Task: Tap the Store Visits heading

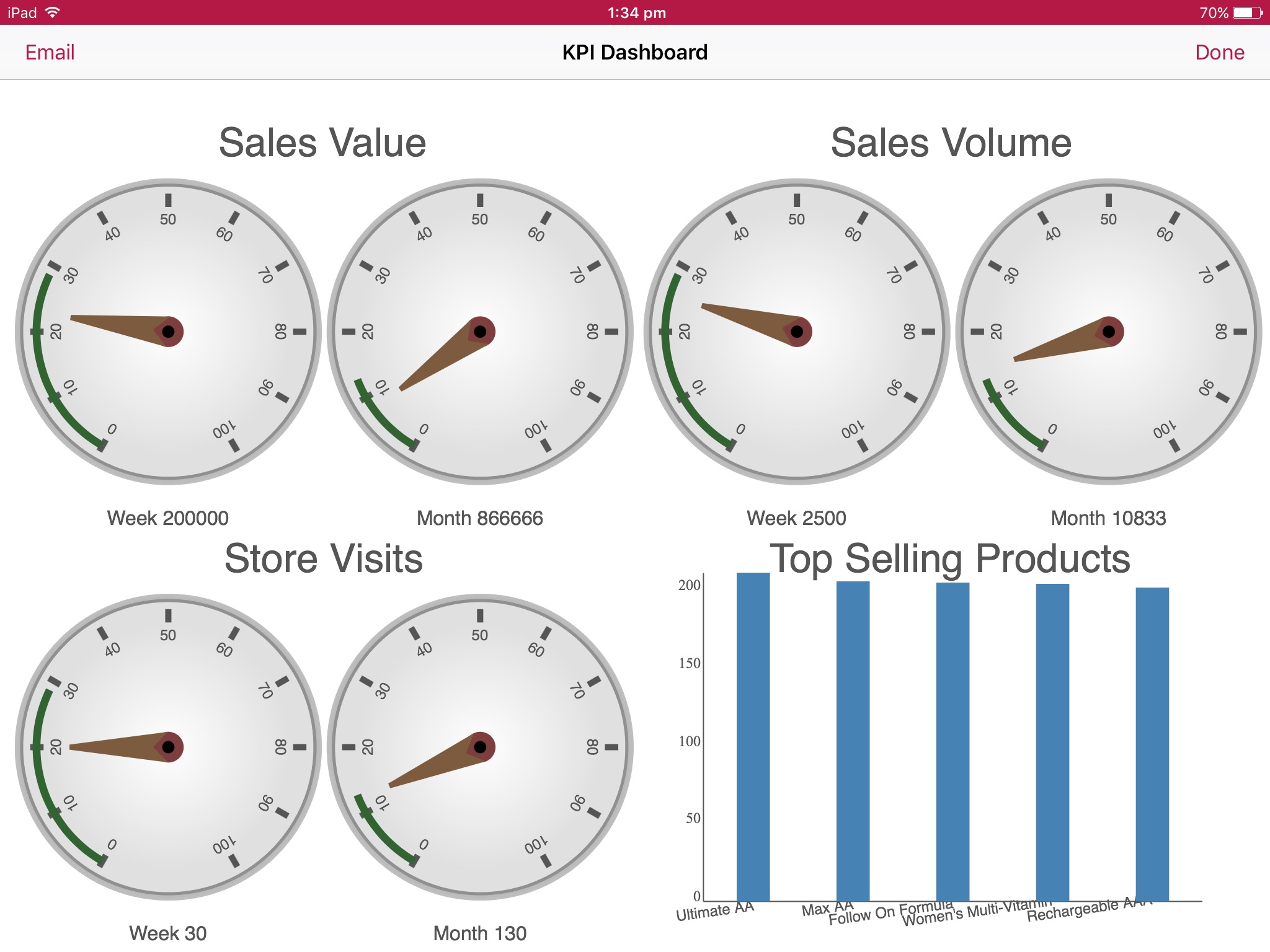Action: pyautogui.click(x=323, y=558)
